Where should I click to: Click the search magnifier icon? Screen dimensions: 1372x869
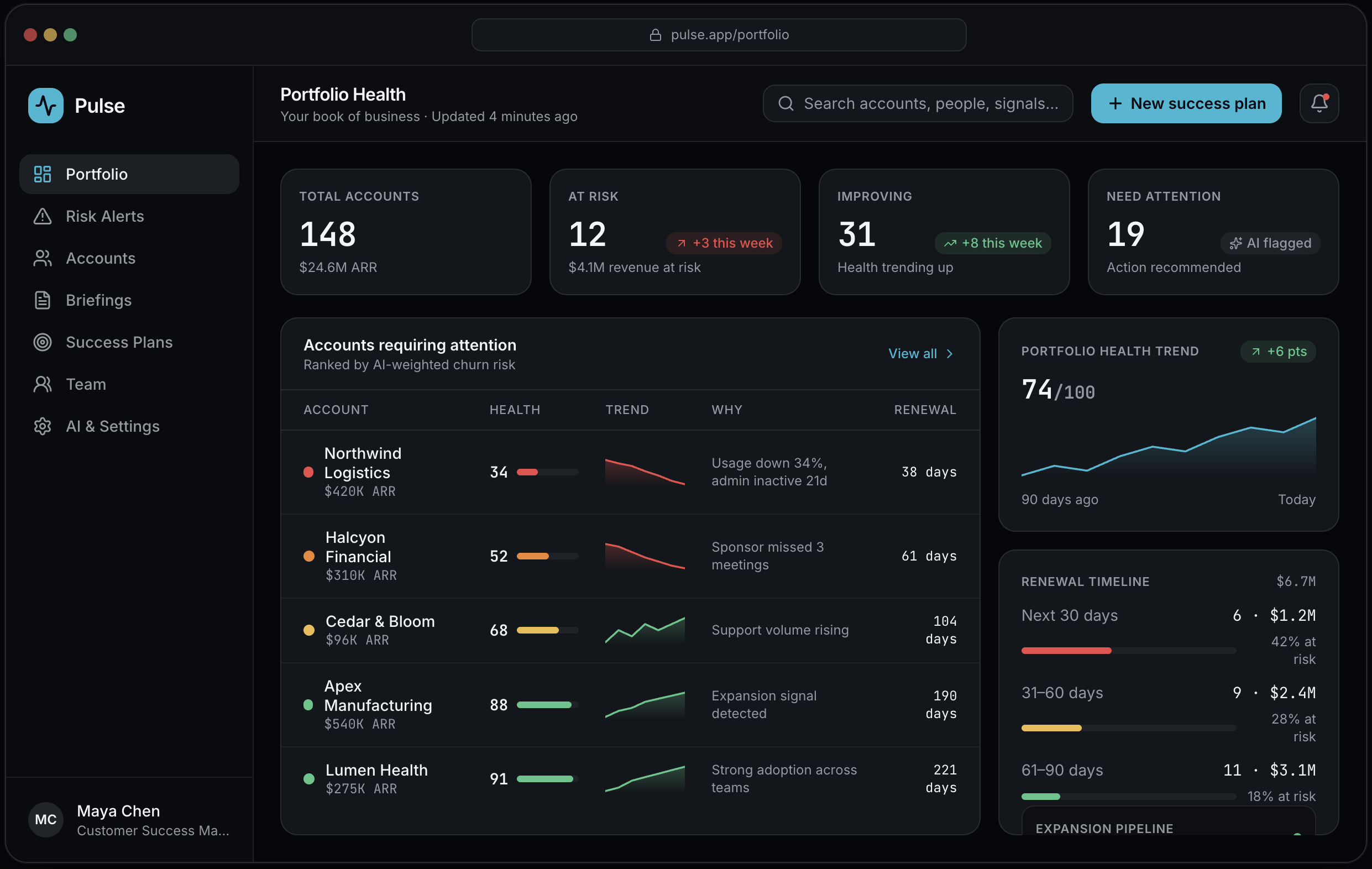pos(786,103)
